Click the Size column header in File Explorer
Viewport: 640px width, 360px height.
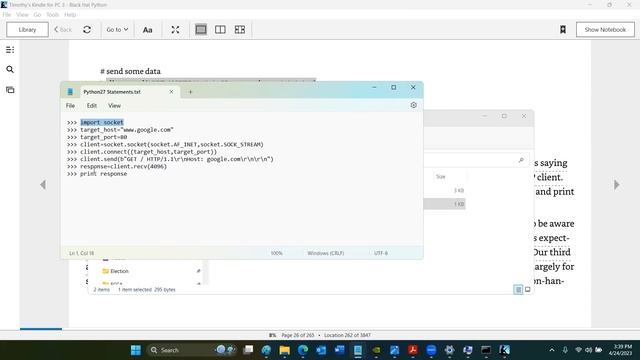click(x=440, y=177)
